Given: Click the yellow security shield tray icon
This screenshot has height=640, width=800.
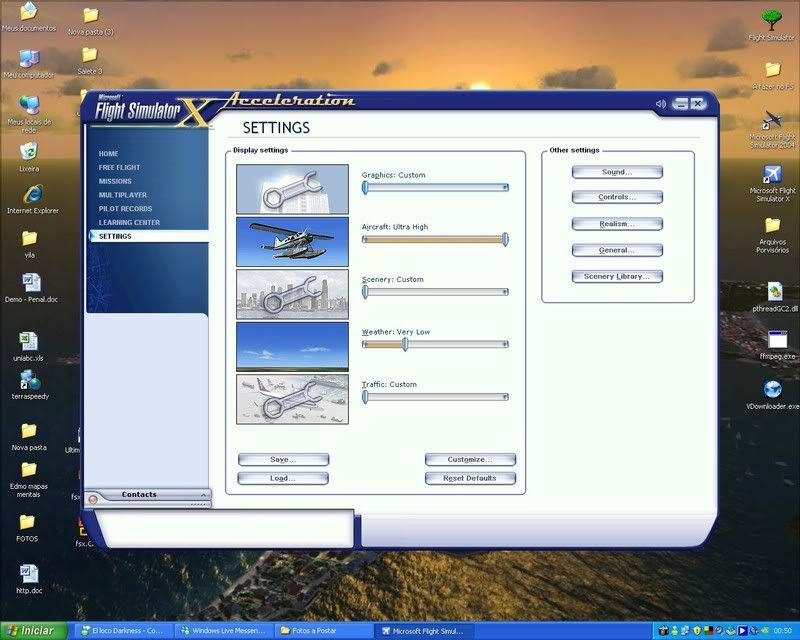Looking at the screenshot, I should (x=697, y=630).
